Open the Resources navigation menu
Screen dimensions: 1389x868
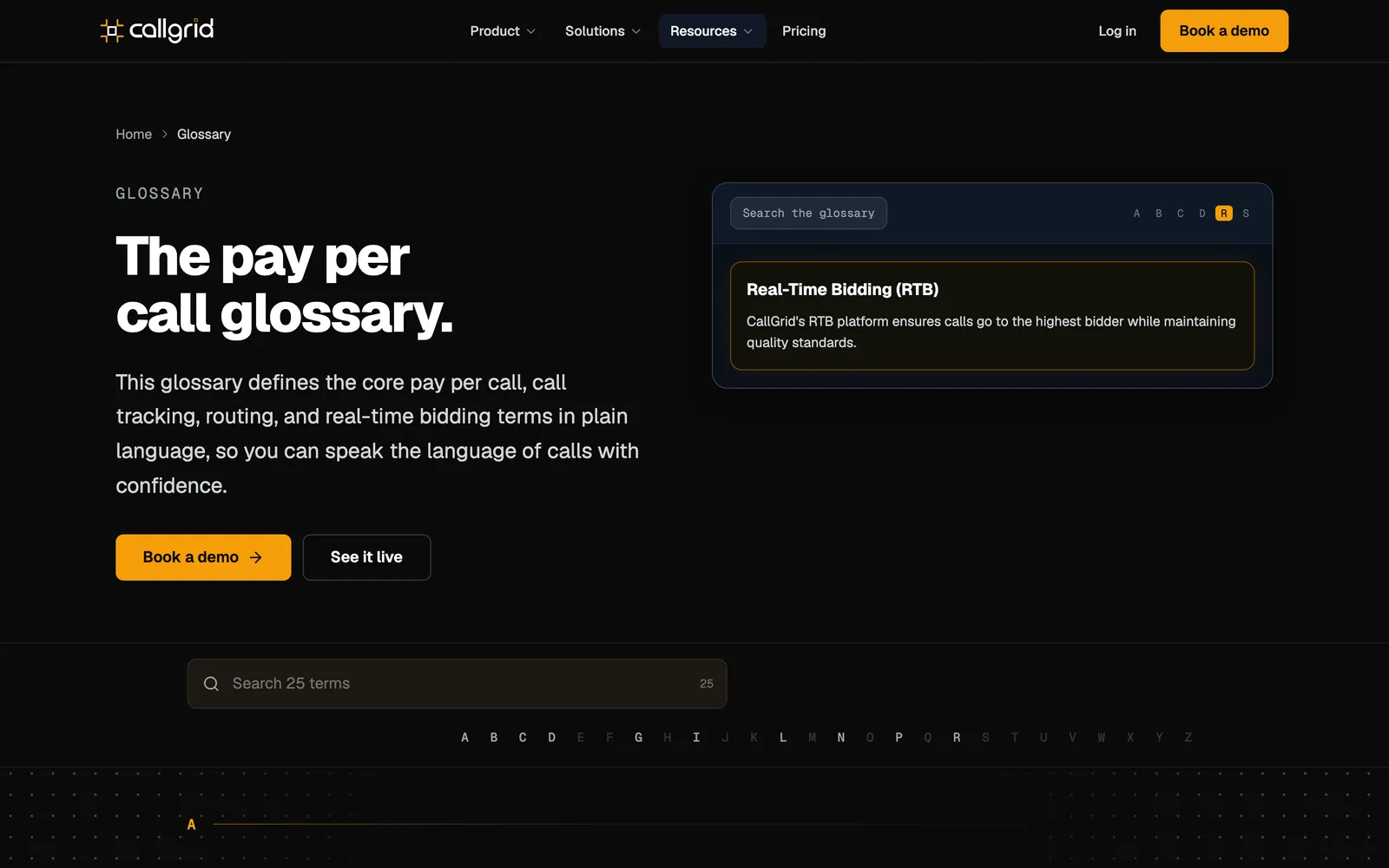coord(712,31)
